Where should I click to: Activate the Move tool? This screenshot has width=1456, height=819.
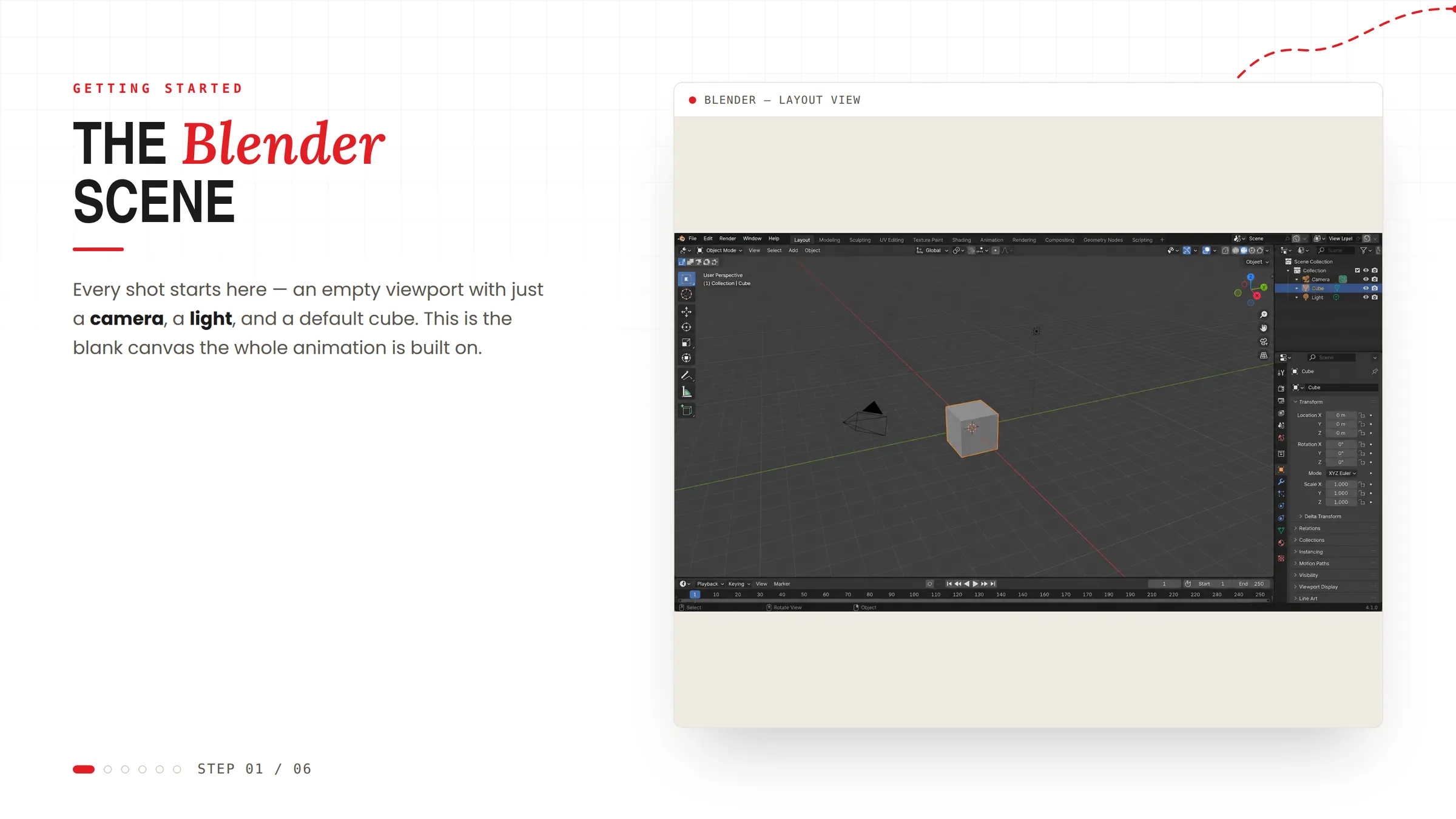tap(686, 312)
